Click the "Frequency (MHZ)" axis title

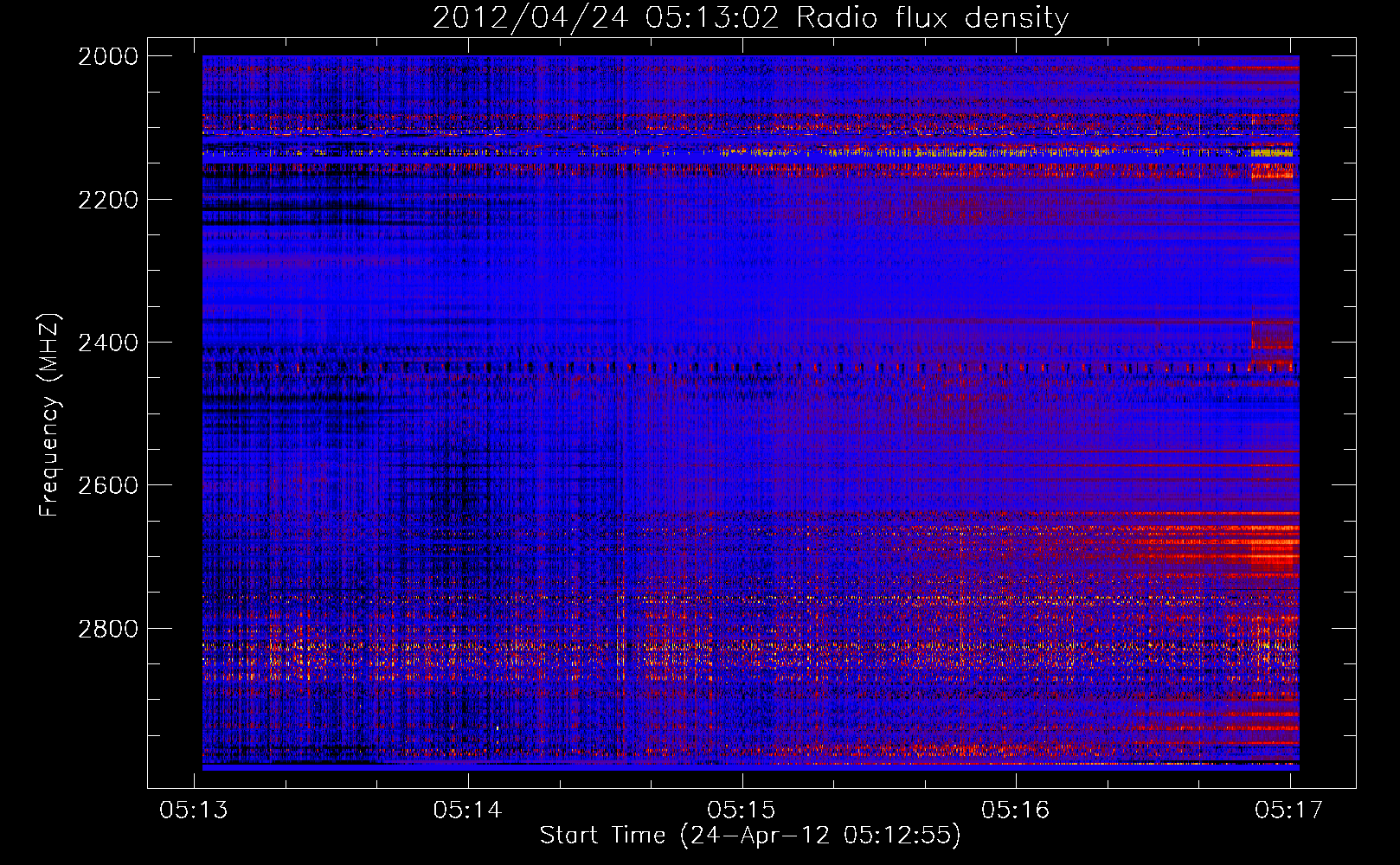pos(49,415)
